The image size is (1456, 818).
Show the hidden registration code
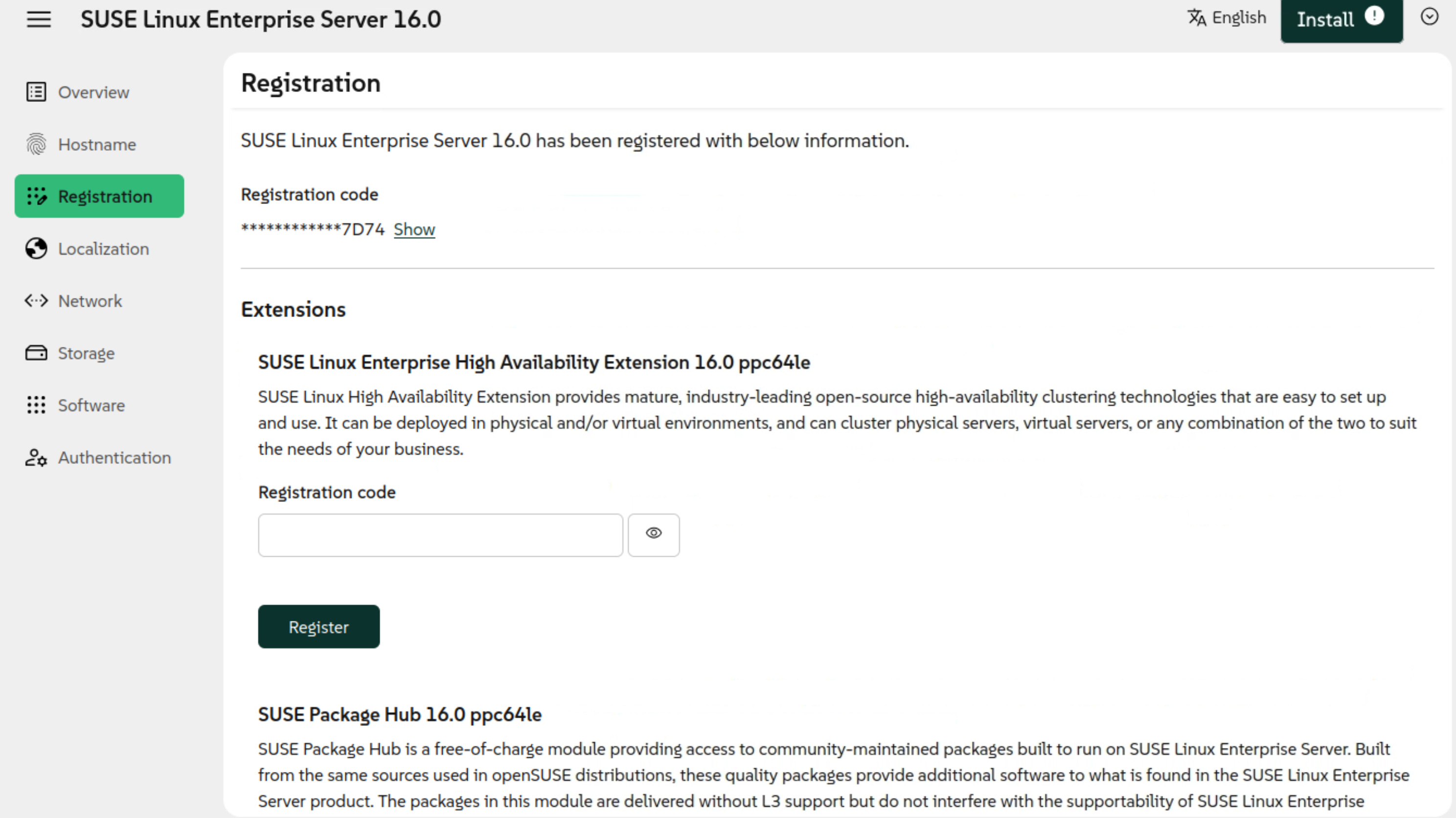(x=414, y=229)
